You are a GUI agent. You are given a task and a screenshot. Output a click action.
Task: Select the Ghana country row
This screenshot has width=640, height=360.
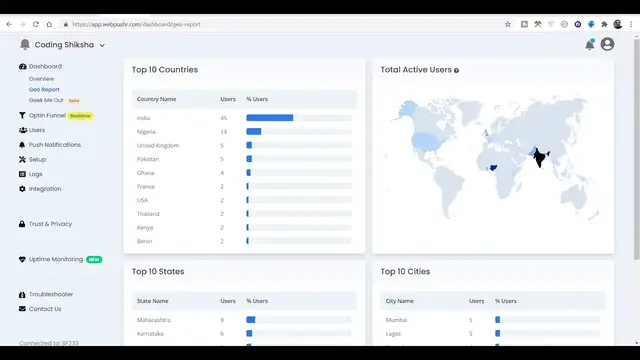244,173
